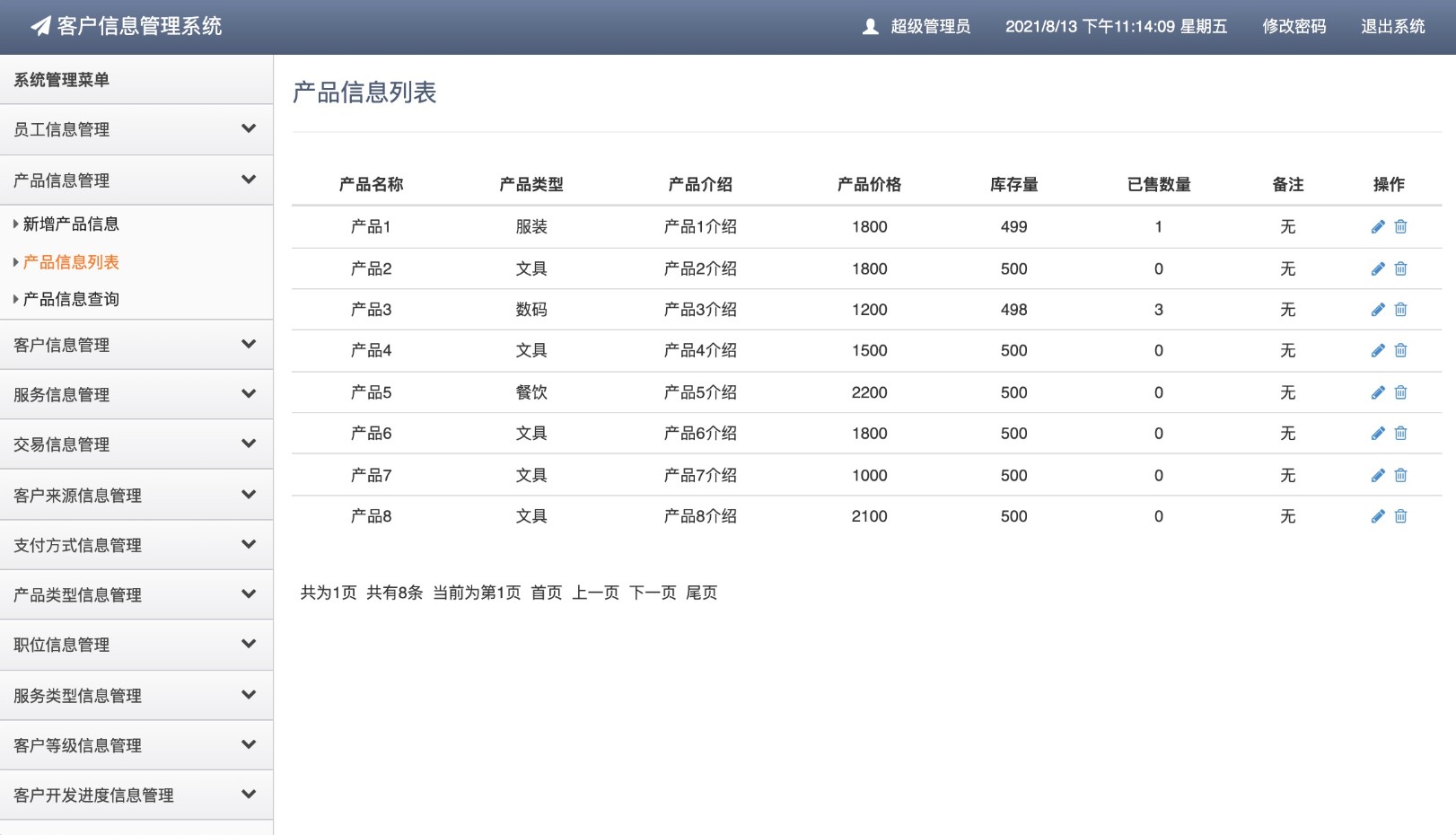Delete 产品2 using the trash icon
Screen dimensions: 1456x835
pyautogui.click(x=1400, y=268)
